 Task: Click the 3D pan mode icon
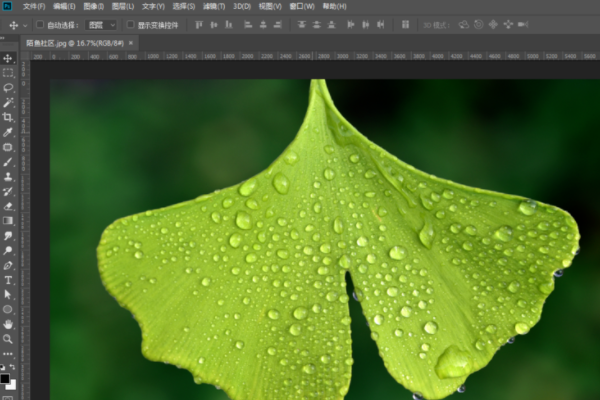(493, 25)
